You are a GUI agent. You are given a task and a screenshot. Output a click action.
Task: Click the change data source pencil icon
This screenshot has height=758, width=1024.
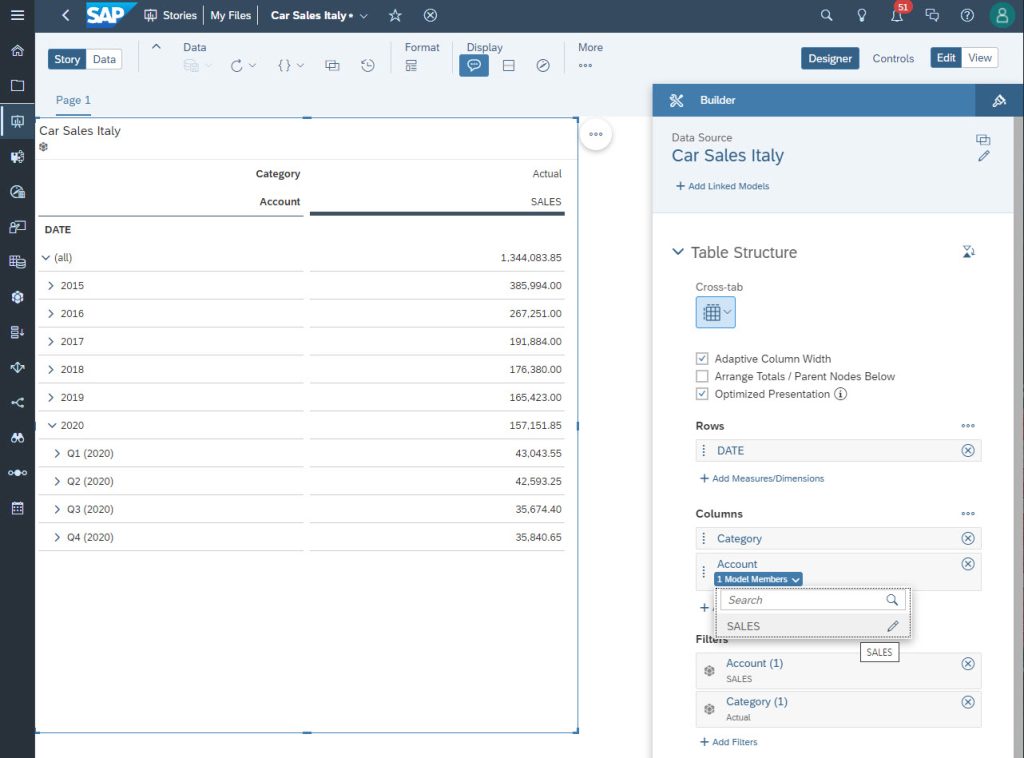pos(984,156)
